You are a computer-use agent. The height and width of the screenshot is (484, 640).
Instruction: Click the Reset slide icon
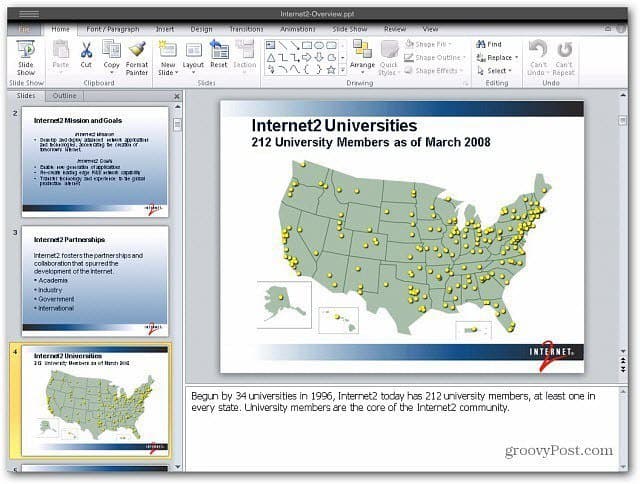point(219,49)
